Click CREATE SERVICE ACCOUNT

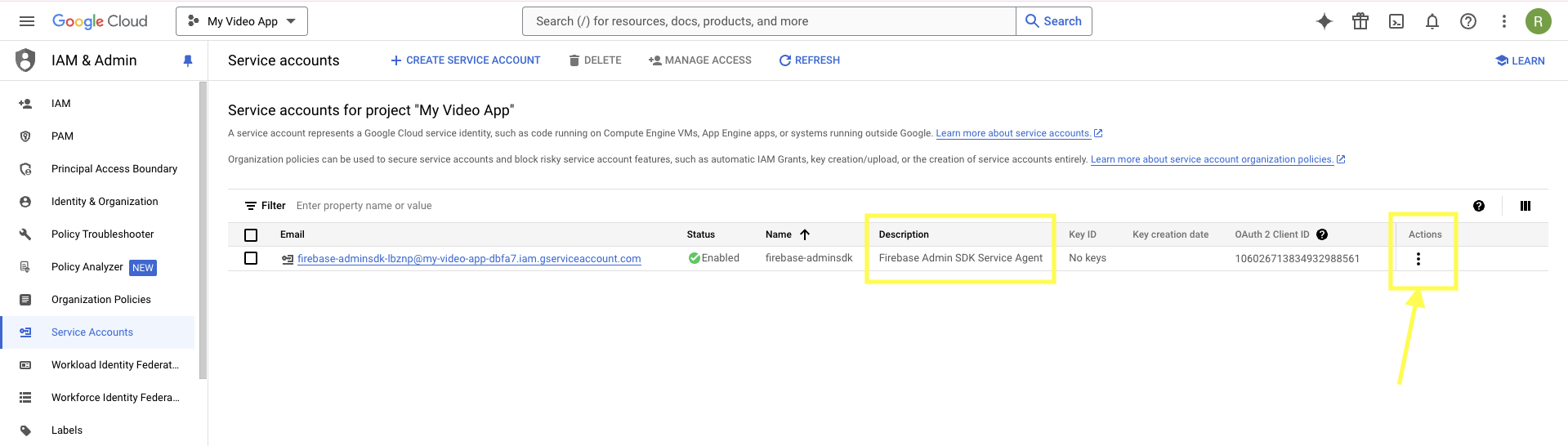click(465, 60)
